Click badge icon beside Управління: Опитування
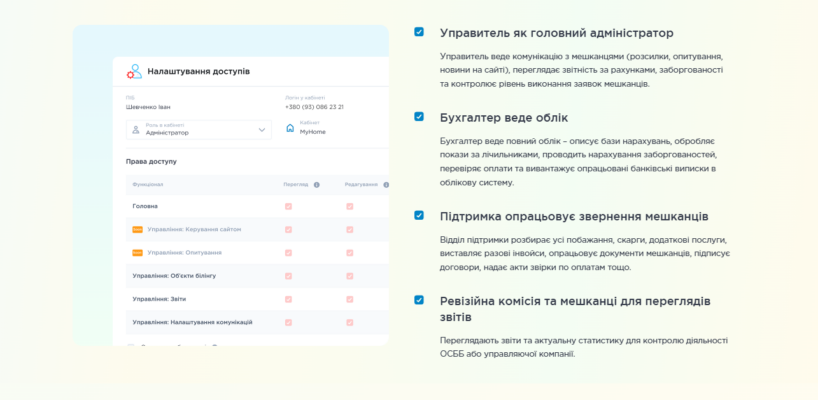This screenshot has width=818, height=400. pos(138,252)
